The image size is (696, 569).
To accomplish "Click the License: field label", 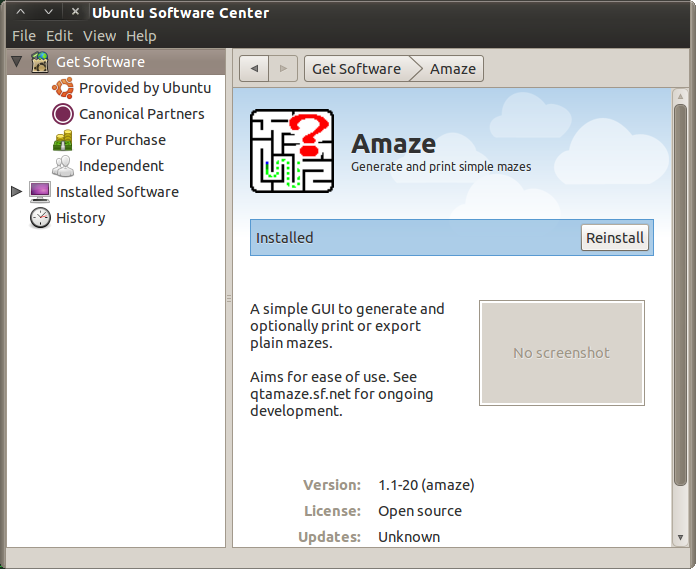I will pos(332,511).
